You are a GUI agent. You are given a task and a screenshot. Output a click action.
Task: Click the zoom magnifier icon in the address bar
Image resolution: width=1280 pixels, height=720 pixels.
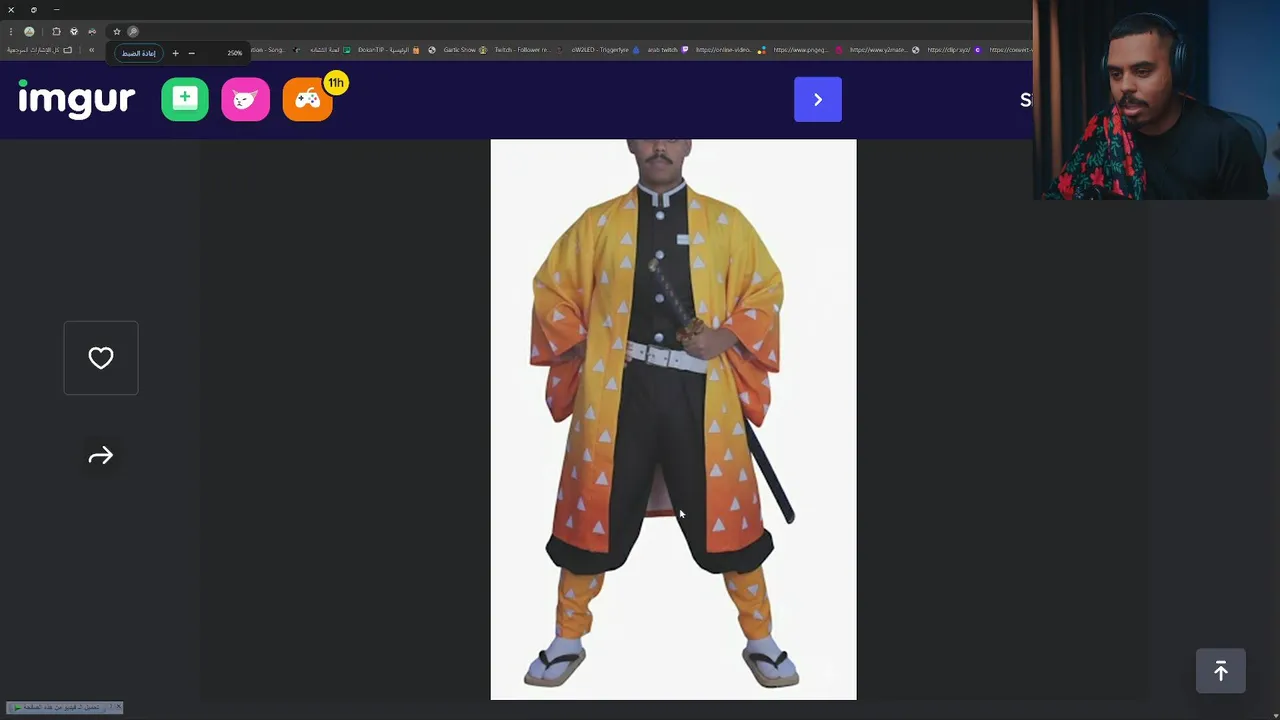point(133,31)
